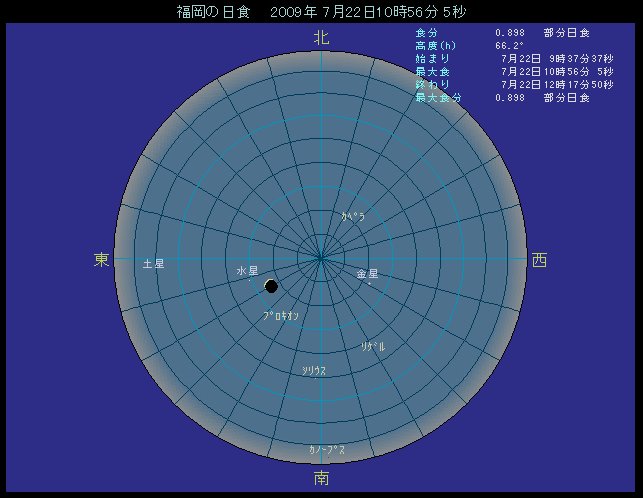Click the 西 (west) compass label

pyautogui.click(x=539, y=260)
